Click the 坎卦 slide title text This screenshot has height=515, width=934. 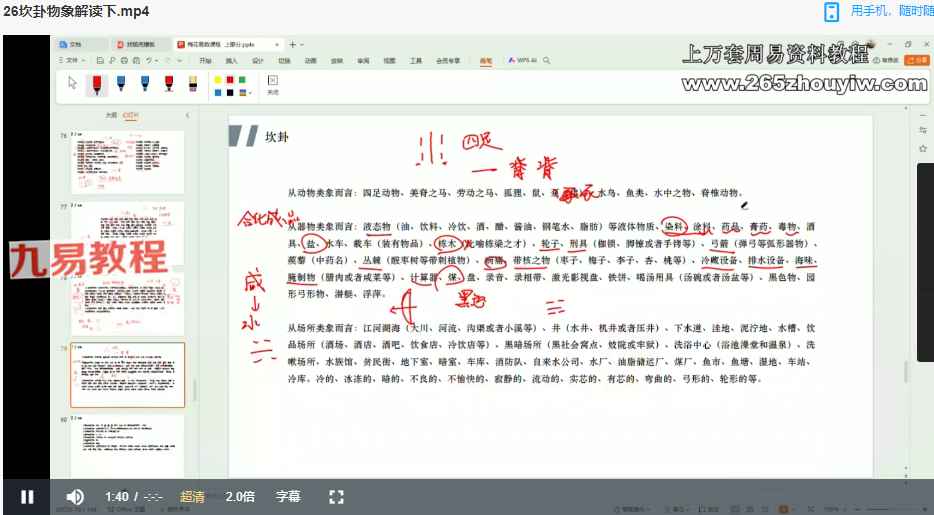(x=276, y=137)
